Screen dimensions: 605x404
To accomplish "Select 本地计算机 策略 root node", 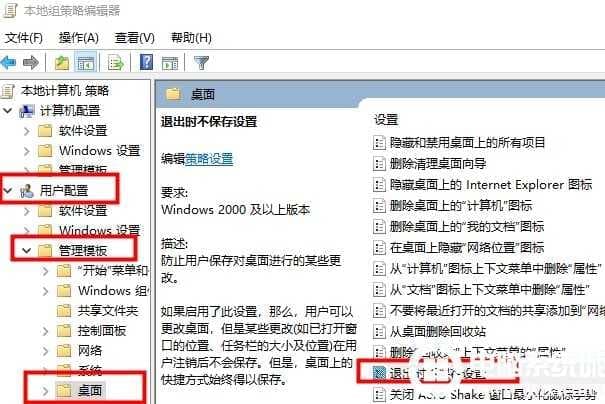I will click(65, 91).
